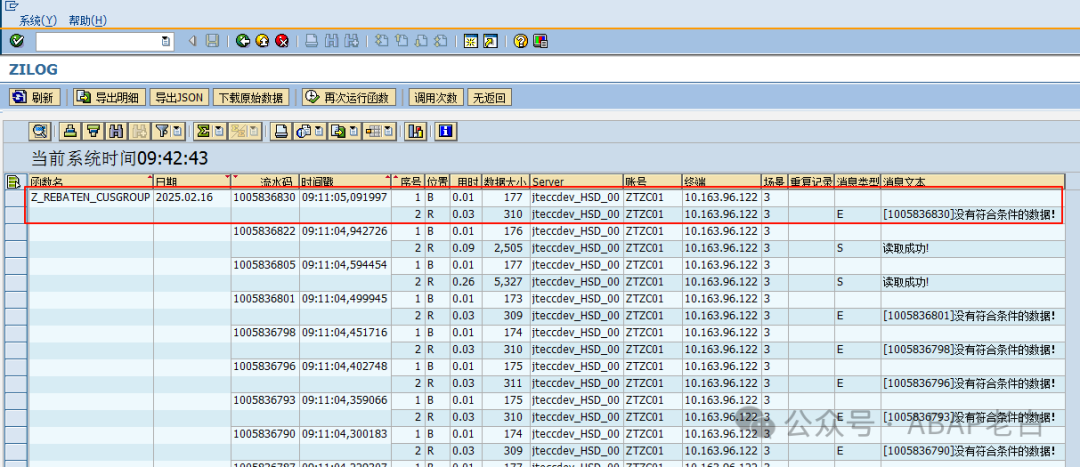Click the ALV Set Filter funnel icon
This screenshot has height=467, width=1080.
[162, 131]
